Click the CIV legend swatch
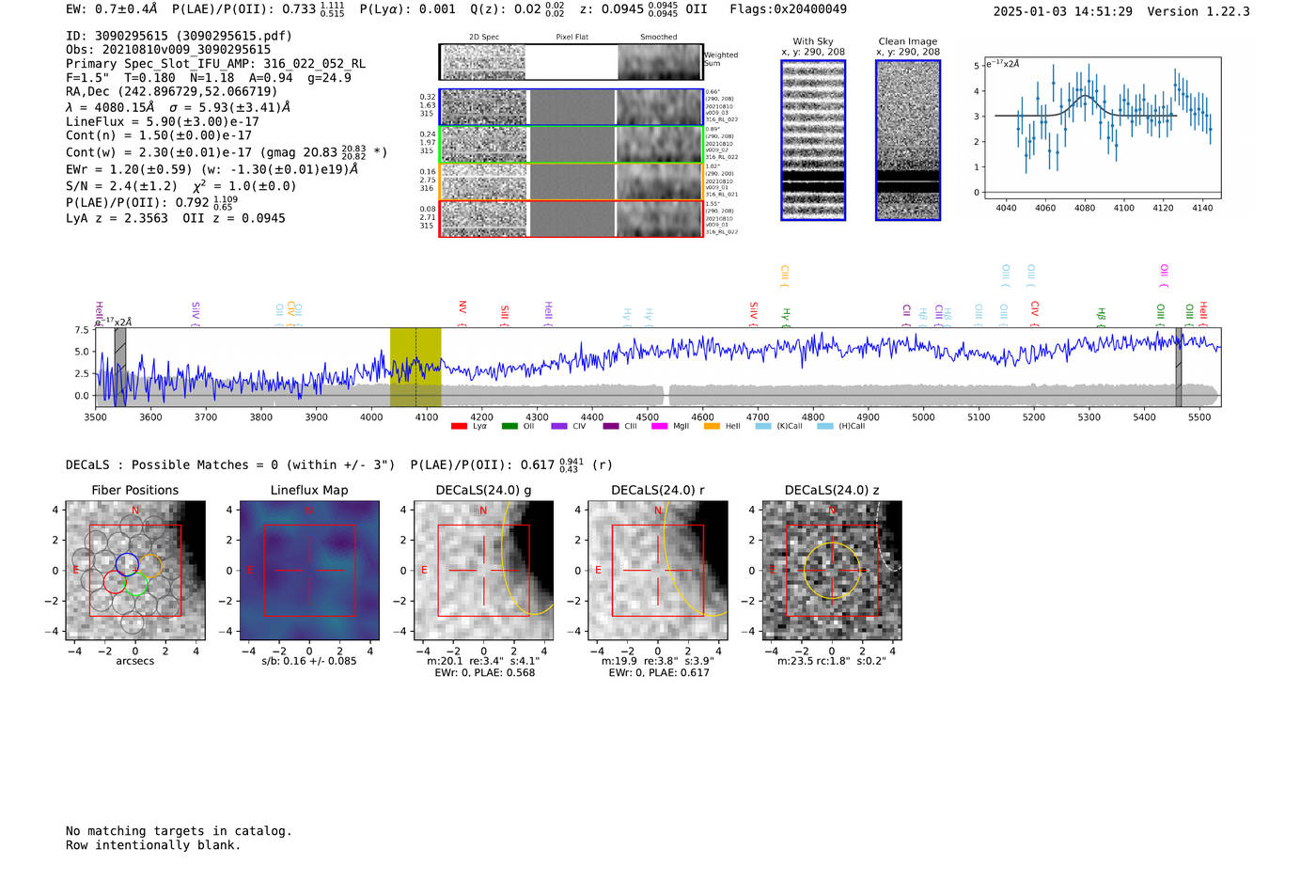Image resolution: width=1316 pixels, height=896 pixels. [559, 427]
